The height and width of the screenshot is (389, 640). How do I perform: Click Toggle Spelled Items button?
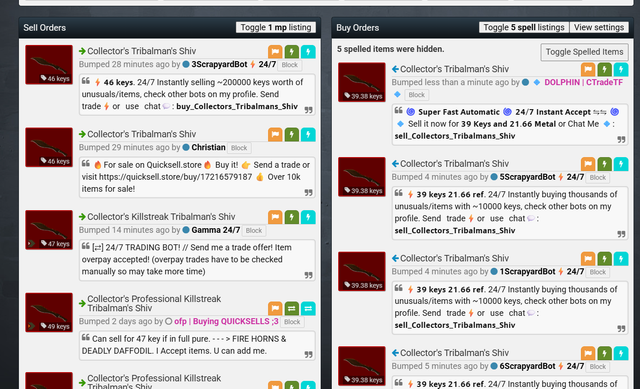pyautogui.click(x=584, y=52)
